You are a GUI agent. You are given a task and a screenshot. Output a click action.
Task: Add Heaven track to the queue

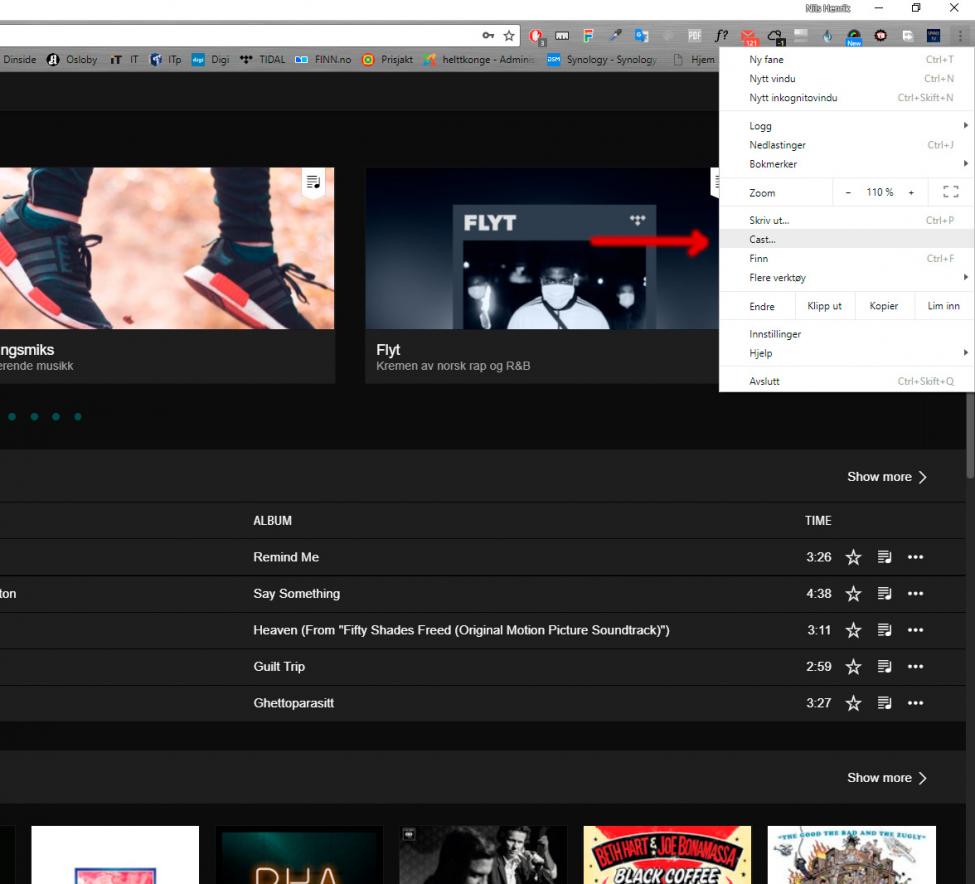[x=884, y=630]
